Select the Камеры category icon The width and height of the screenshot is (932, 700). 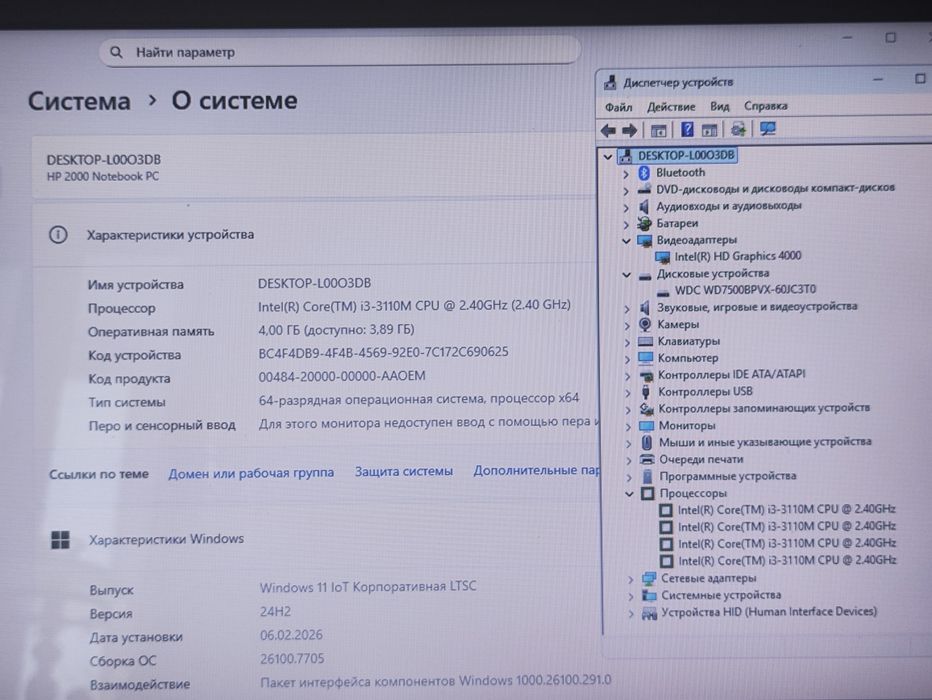(645, 324)
